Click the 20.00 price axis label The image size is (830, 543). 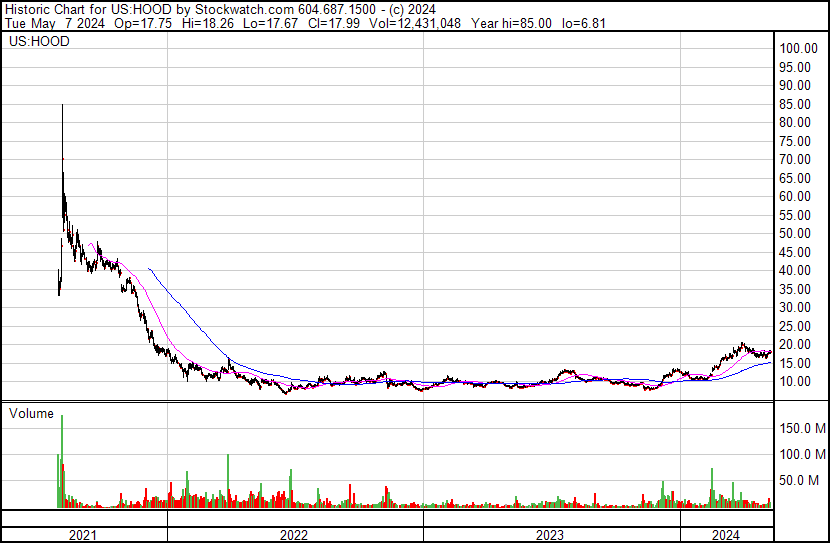(795, 345)
